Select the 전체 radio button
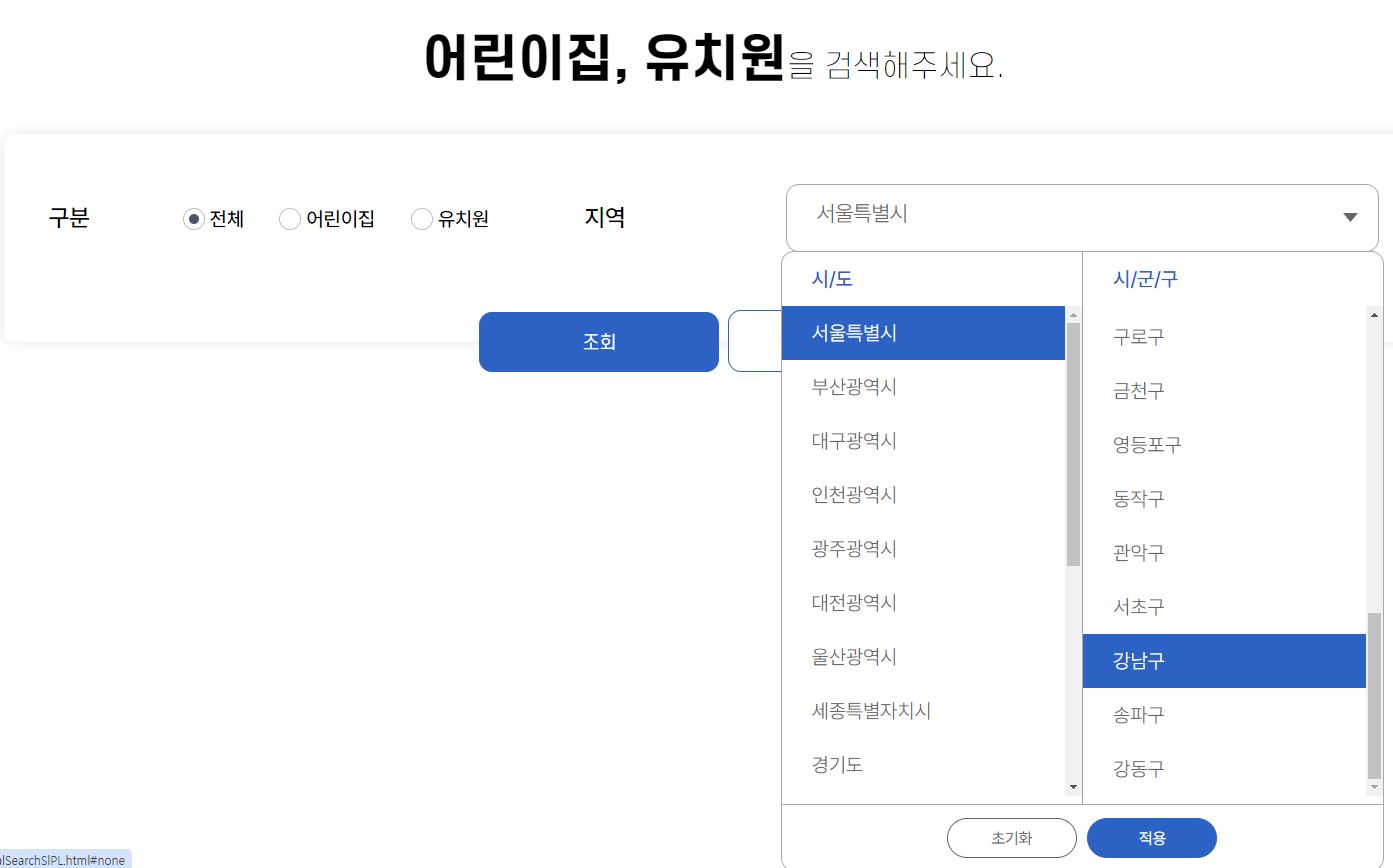The width and height of the screenshot is (1393, 868). (192, 218)
